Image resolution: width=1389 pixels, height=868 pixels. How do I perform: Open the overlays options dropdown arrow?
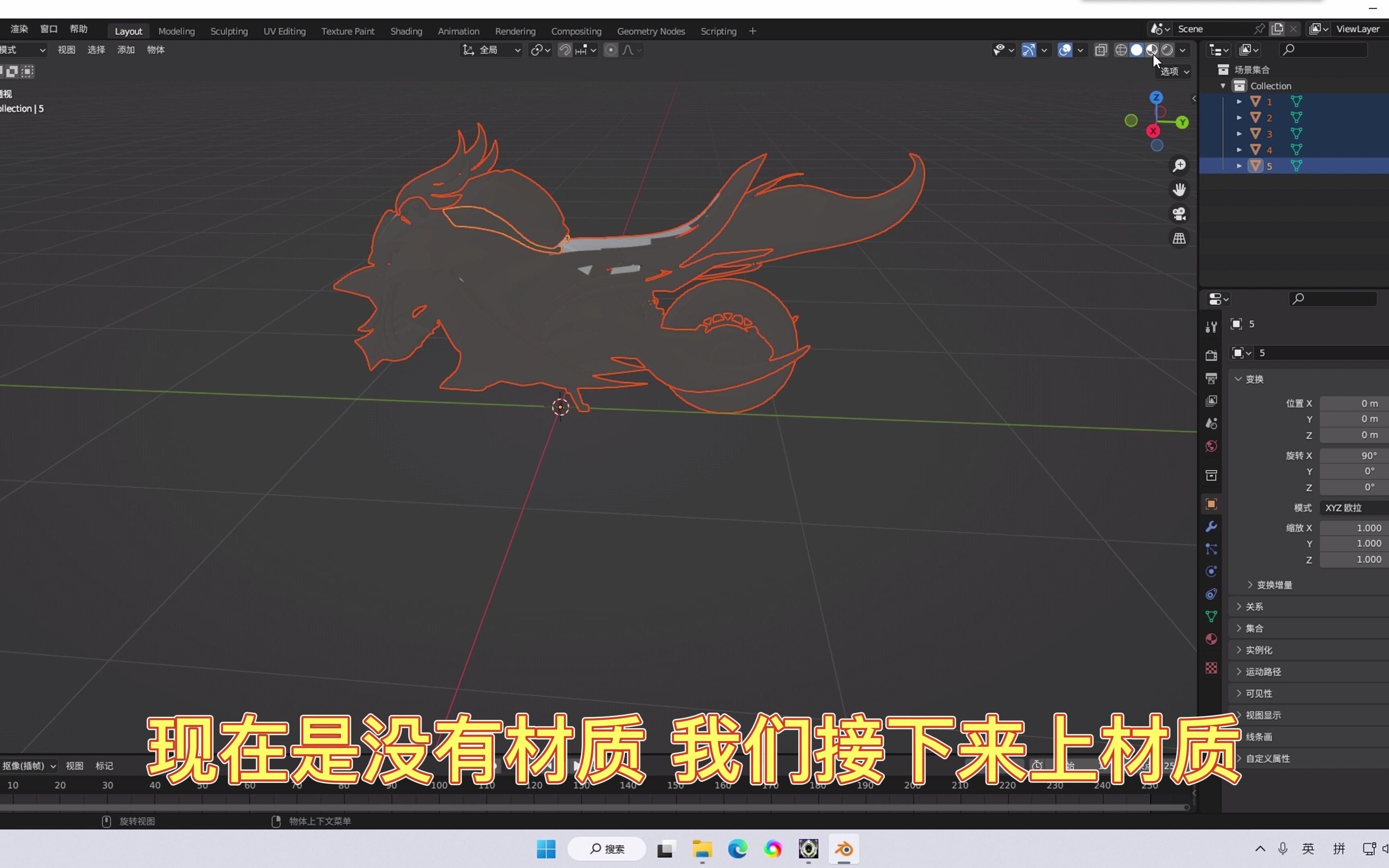point(1080,50)
